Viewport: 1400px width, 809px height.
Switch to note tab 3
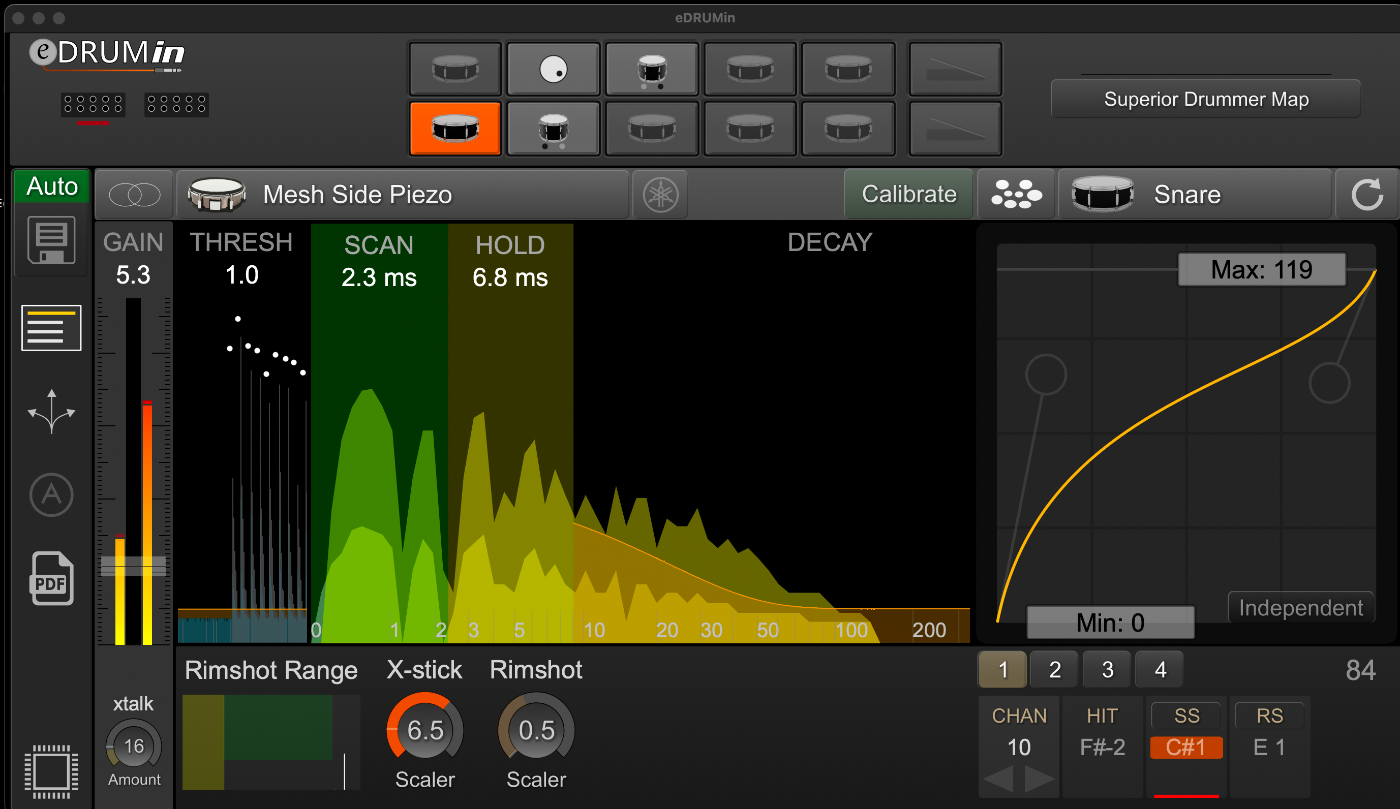[1107, 670]
